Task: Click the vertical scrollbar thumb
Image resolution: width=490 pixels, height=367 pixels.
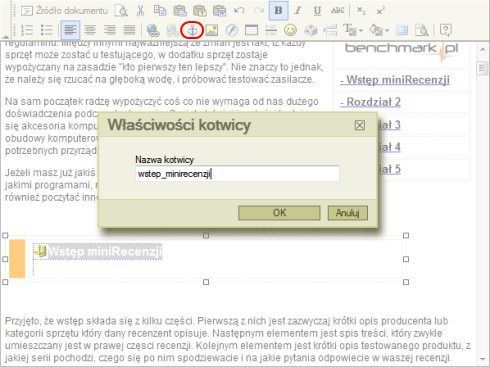Action: (x=482, y=68)
